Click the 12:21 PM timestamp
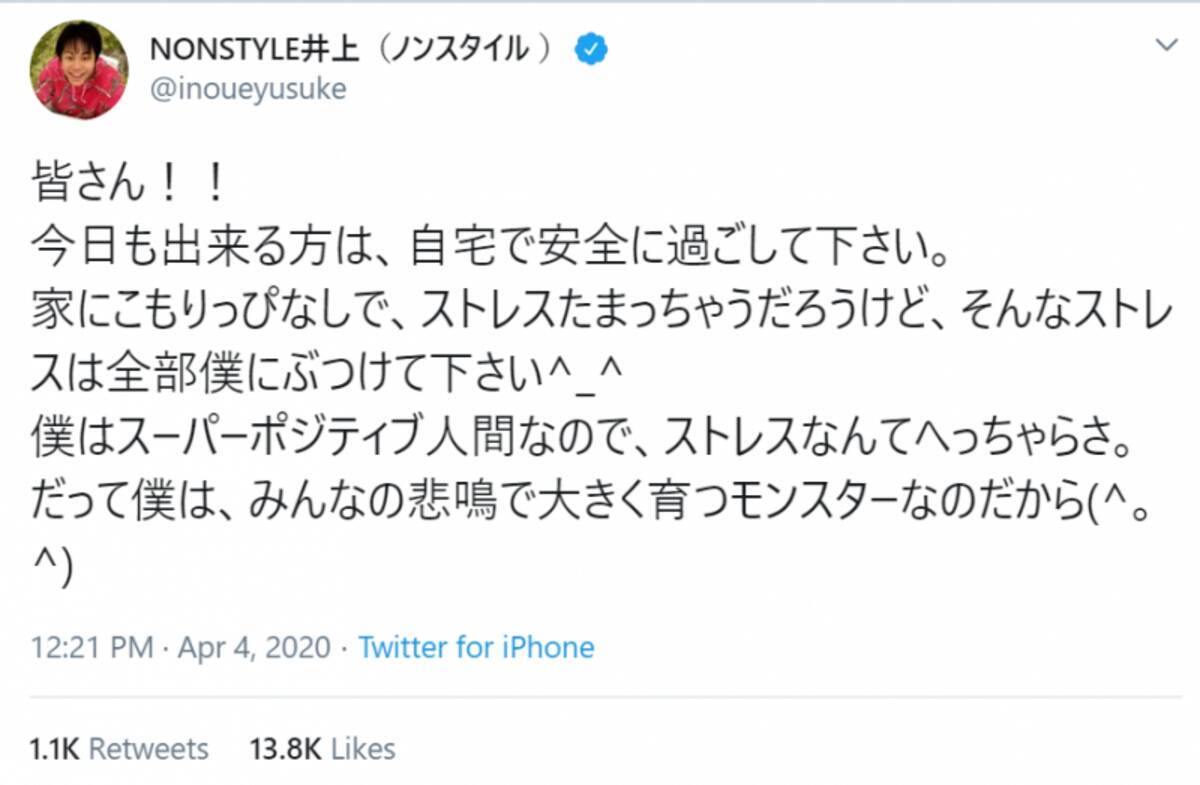The image size is (1200, 785). pyautogui.click(x=92, y=647)
